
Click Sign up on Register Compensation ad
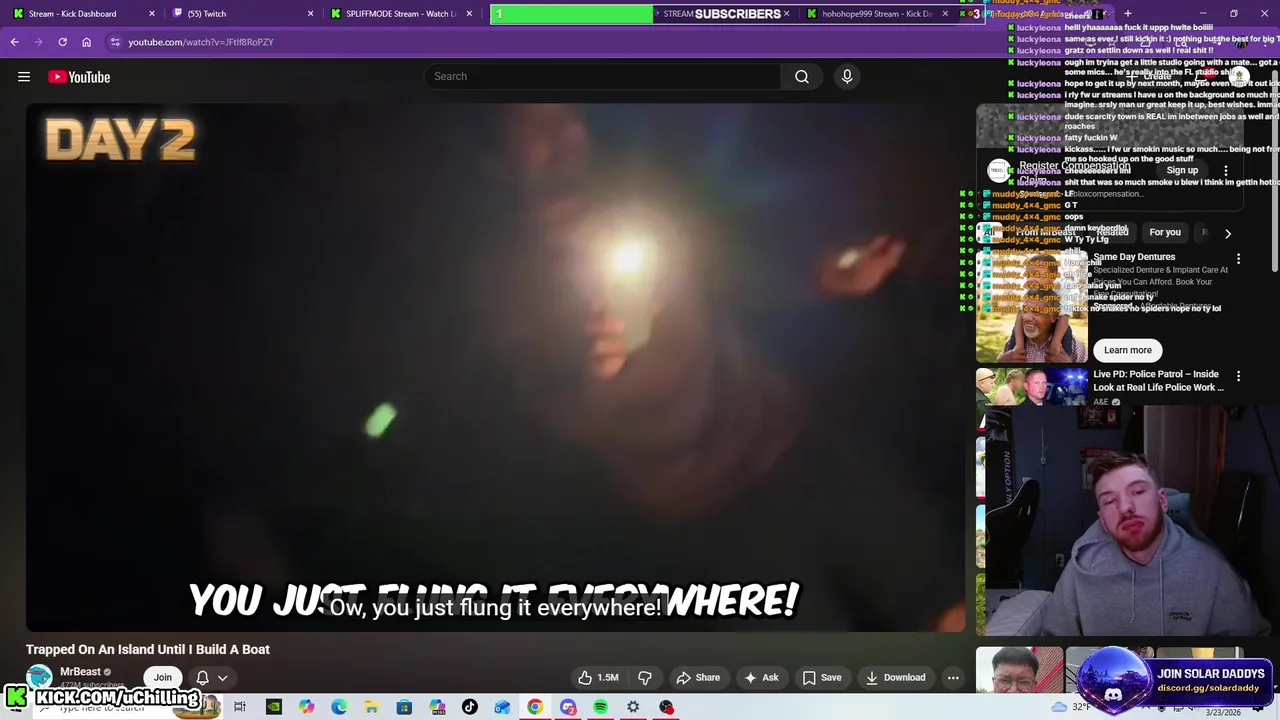(x=1182, y=171)
